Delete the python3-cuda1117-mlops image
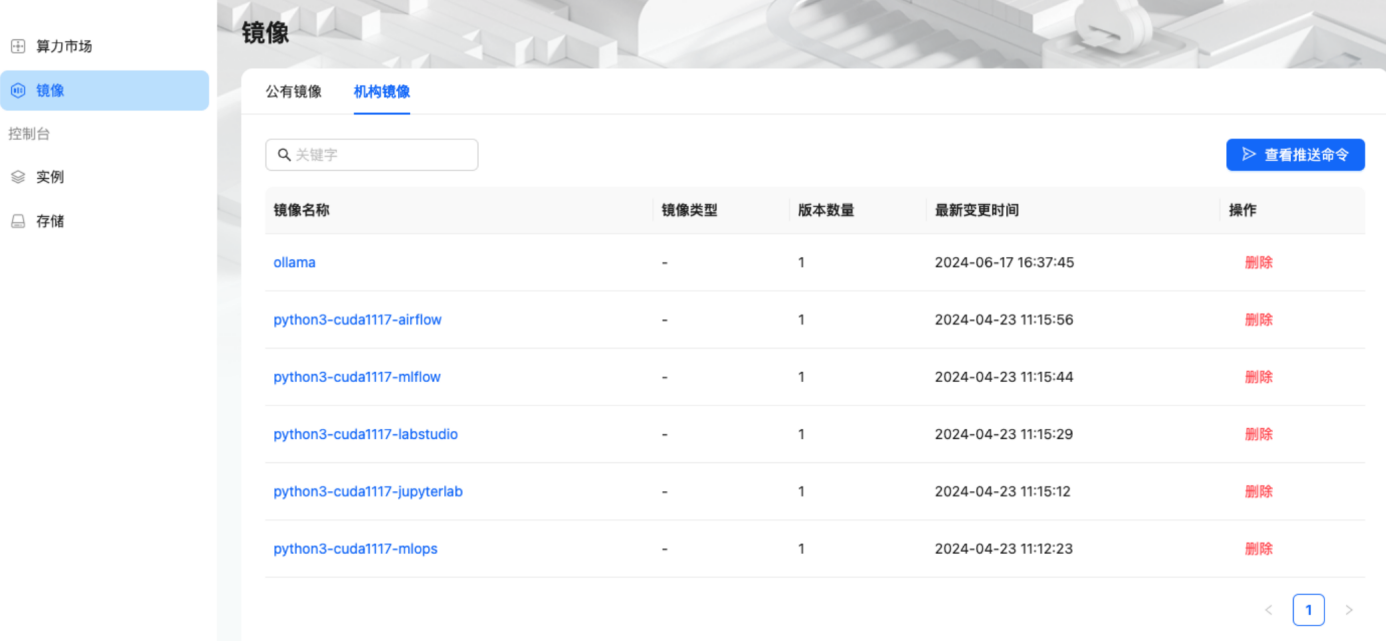 tap(1258, 549)
